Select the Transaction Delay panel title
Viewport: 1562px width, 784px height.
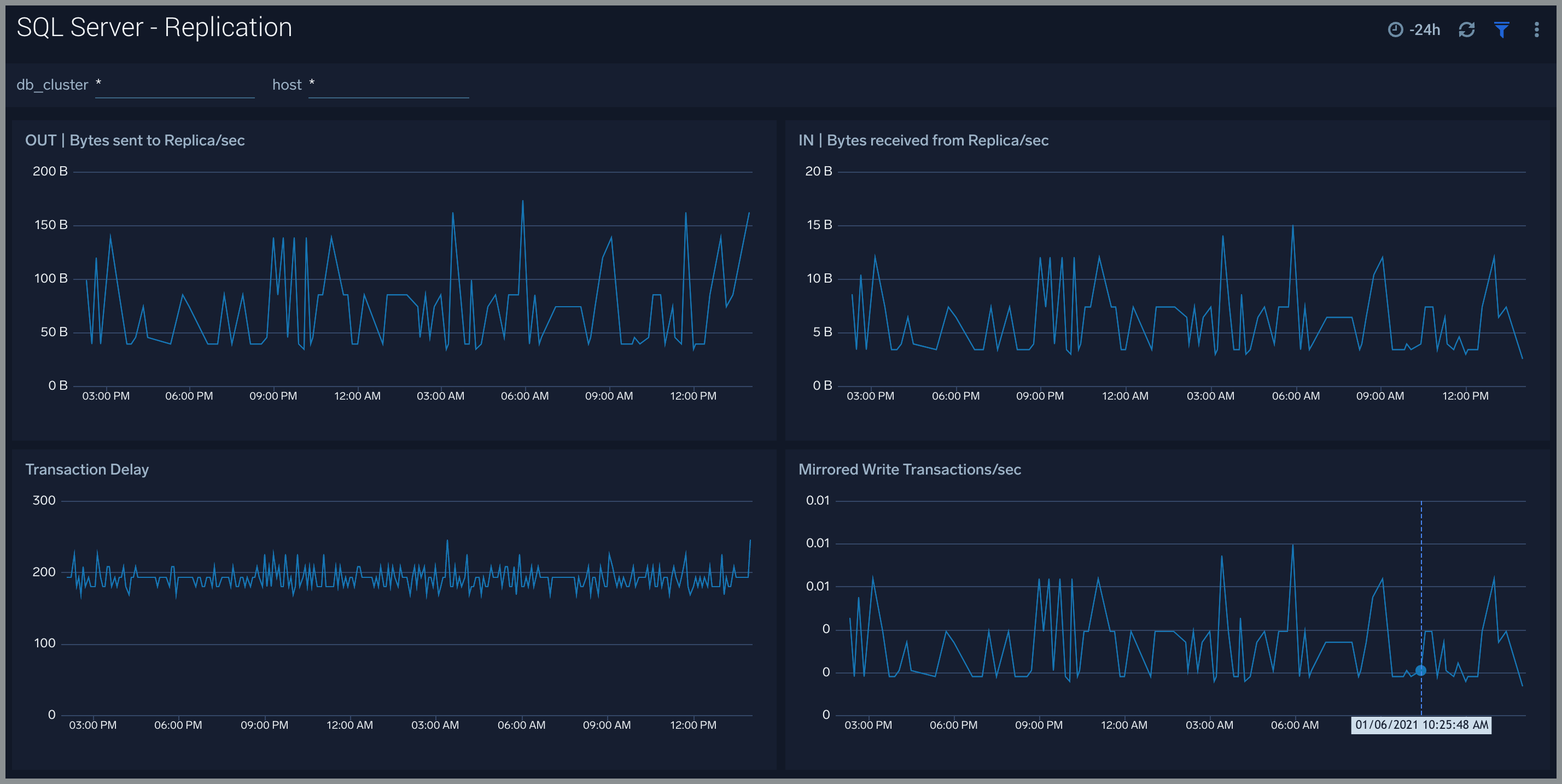[88, 469]
